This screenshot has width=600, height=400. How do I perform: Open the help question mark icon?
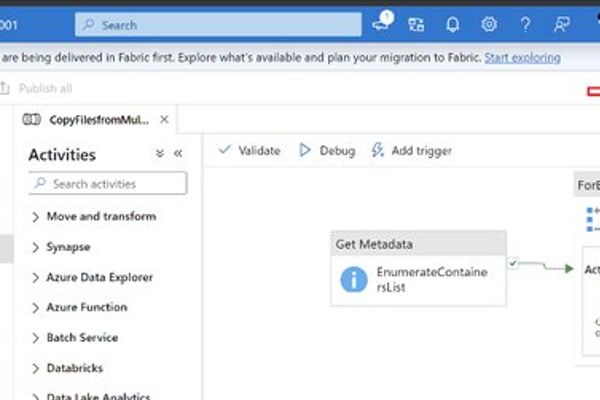tap(526, 25)
